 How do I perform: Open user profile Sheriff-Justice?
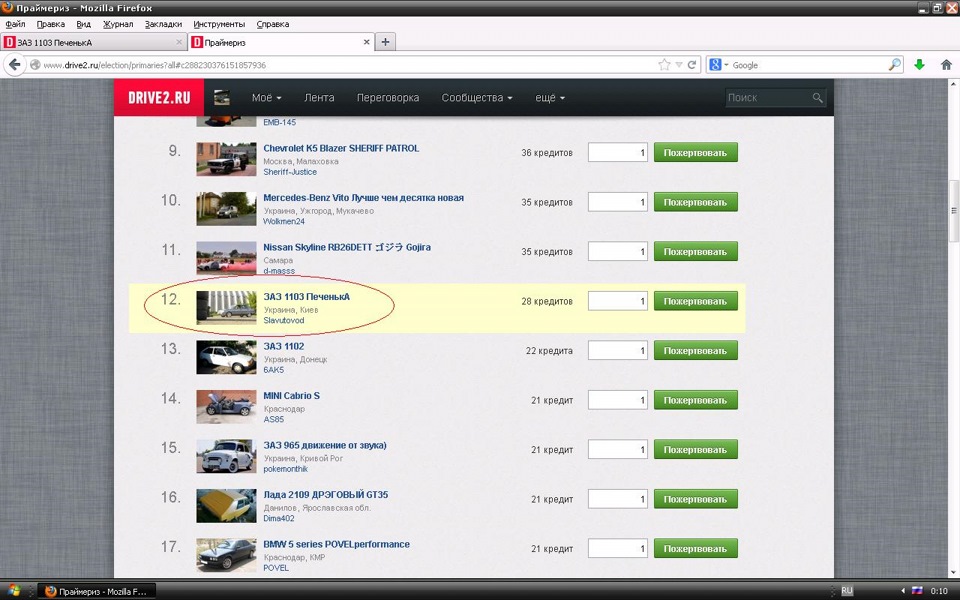coord(290,172)
